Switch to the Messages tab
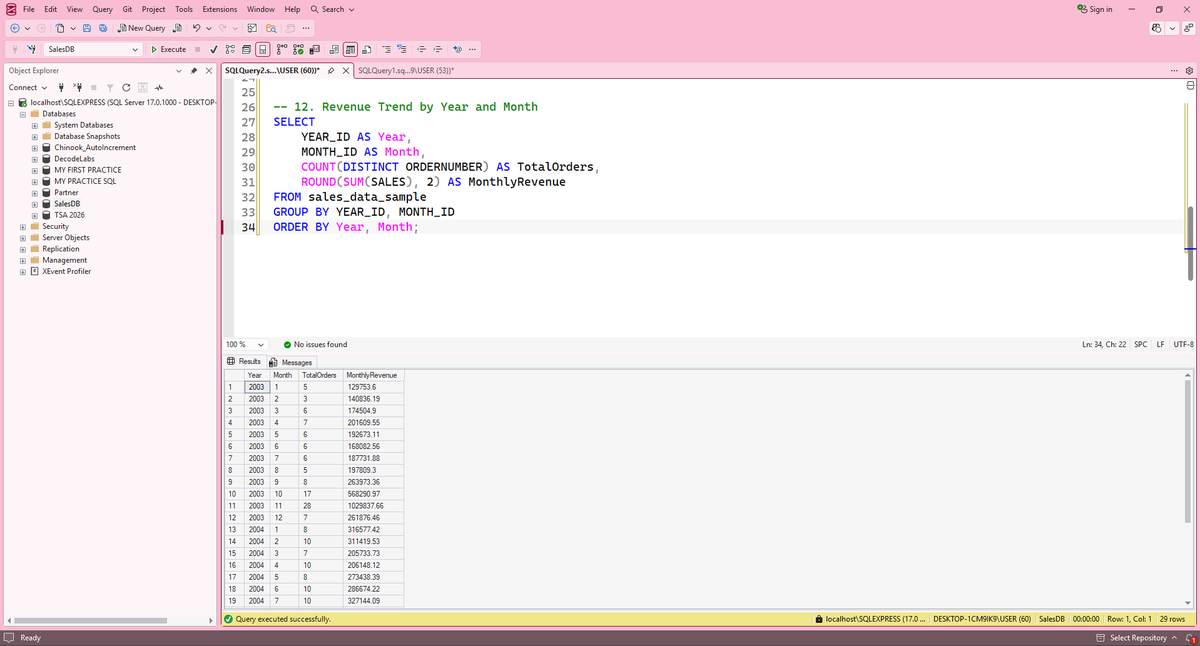The width and height of the screenshot is (1200, 646). coord(291,362)
